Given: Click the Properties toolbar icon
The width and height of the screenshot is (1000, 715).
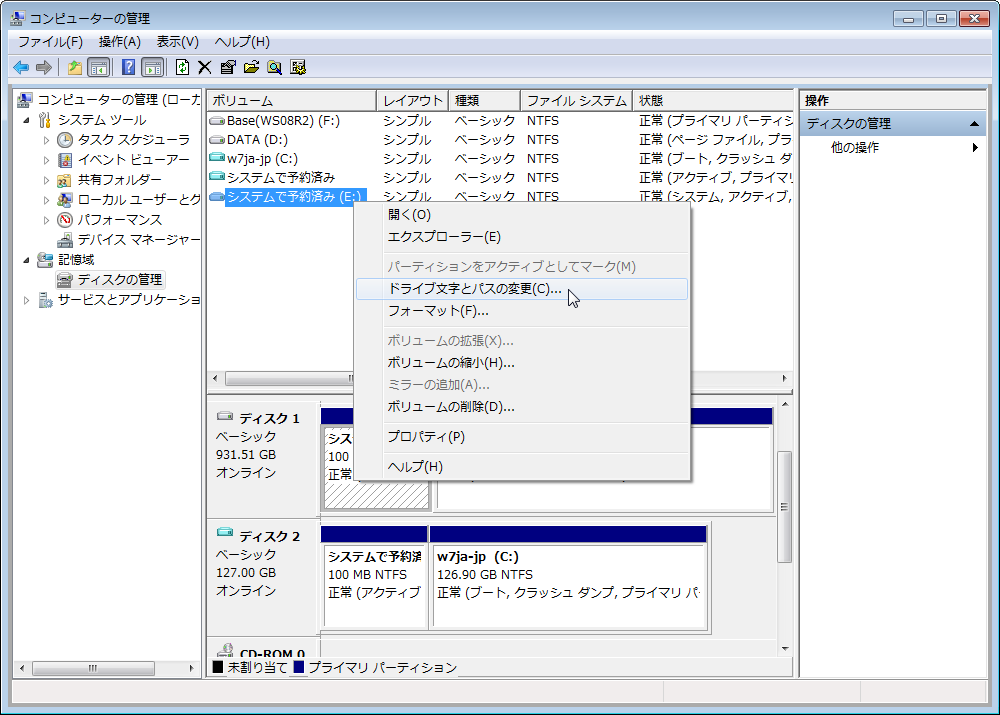Looking at the screenshot, I should [x=228, y=68].
